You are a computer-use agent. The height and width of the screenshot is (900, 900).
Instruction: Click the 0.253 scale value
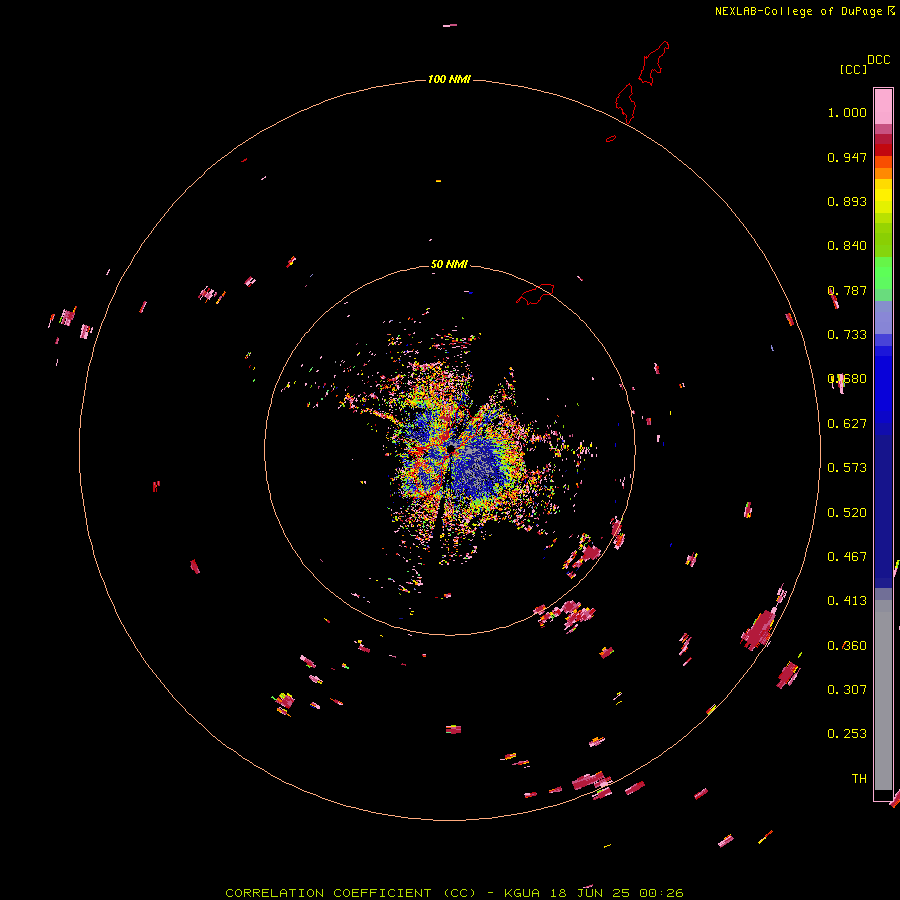click(x=847, y=734)
